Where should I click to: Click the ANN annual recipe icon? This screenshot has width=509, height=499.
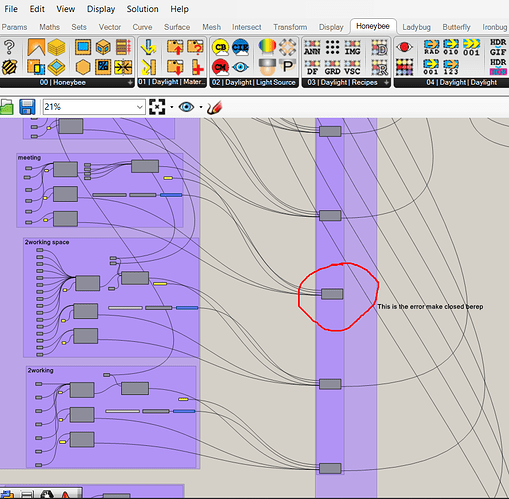coord(312,48)
